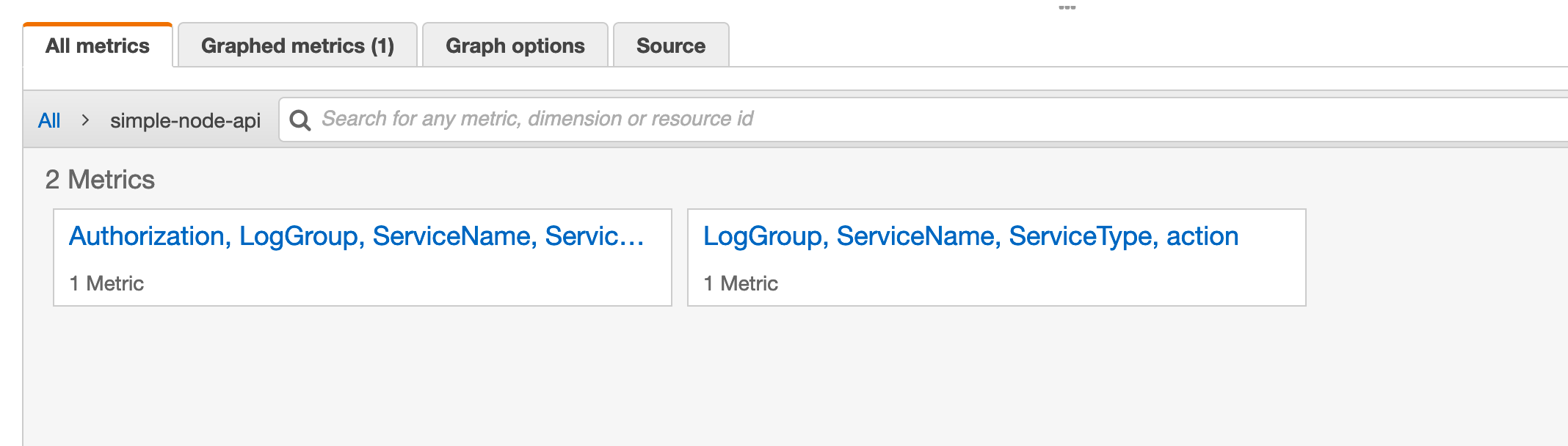1568x446 pixels.
Task: Open LogGroup, ServiceName, ServiceType, action dimension link
Action: click(x=970, y=236)
